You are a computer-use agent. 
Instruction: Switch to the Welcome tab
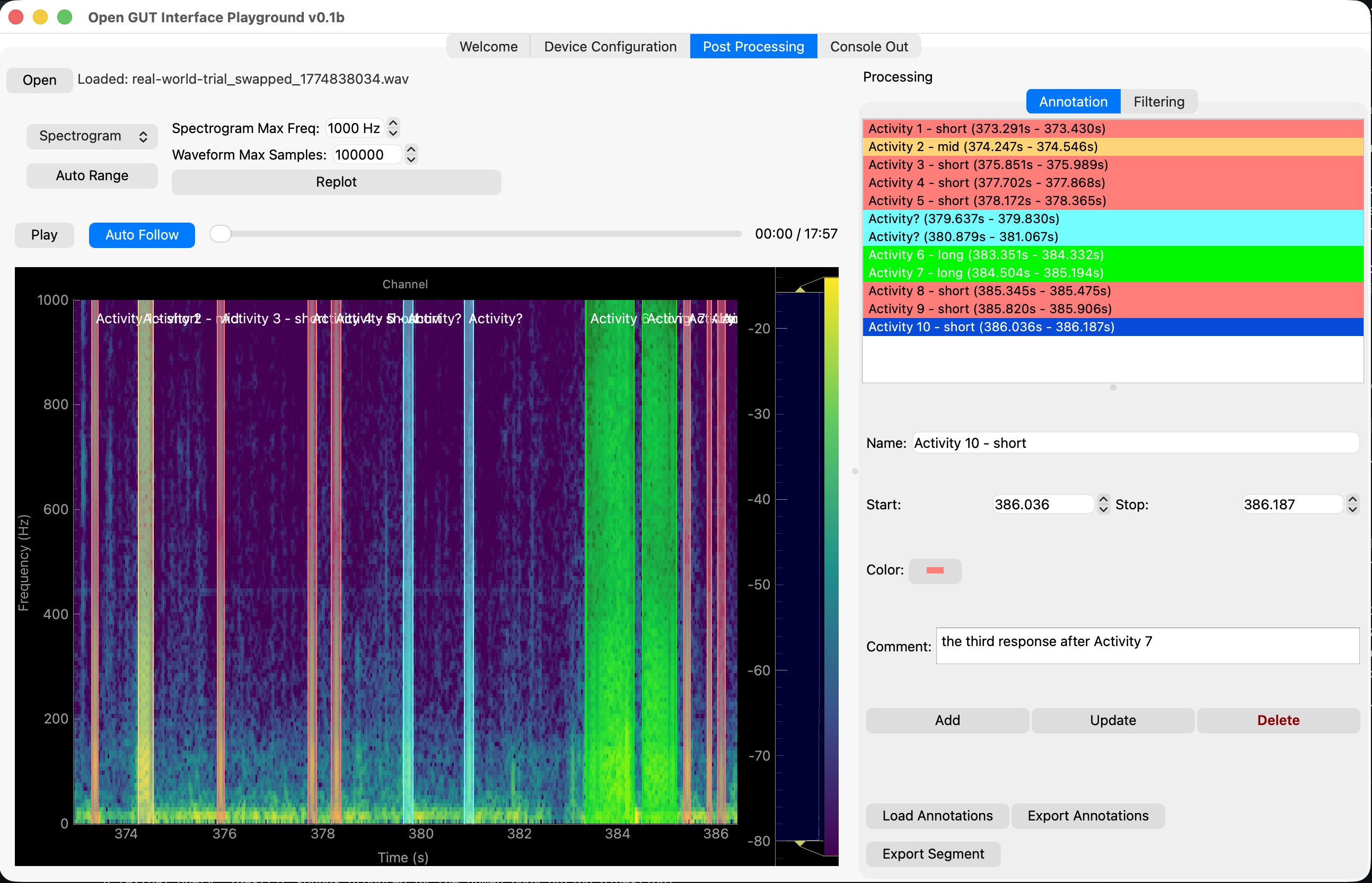(x=488, y=47)
